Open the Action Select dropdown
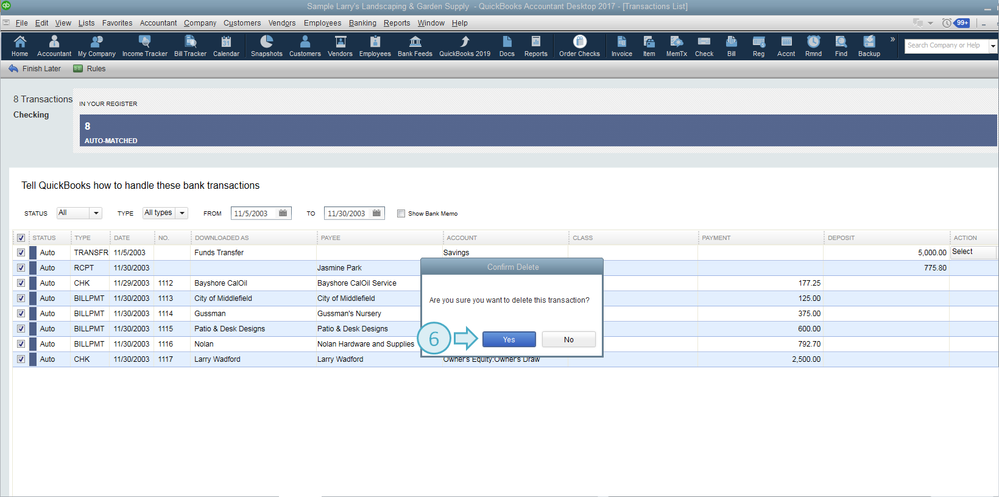This screenshot has width=999, height=497. [973, 252]
